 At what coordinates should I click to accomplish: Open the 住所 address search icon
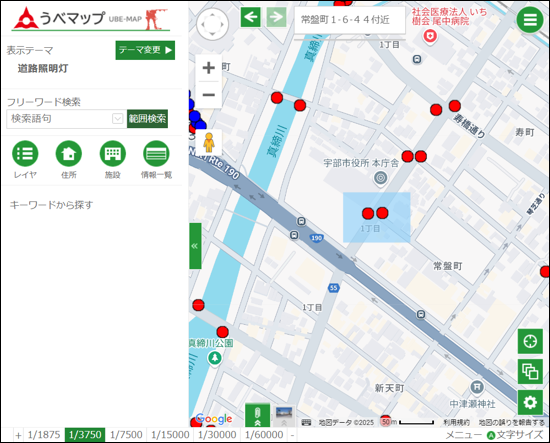point(69,154)
